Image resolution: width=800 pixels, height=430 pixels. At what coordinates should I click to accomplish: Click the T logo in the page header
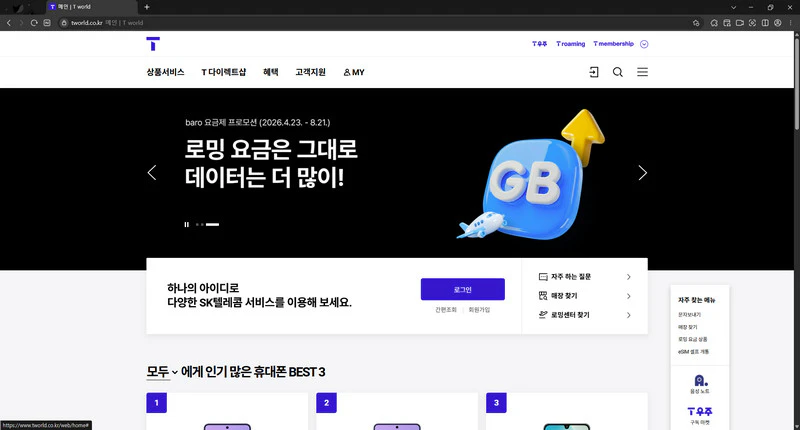click(153, 44)
